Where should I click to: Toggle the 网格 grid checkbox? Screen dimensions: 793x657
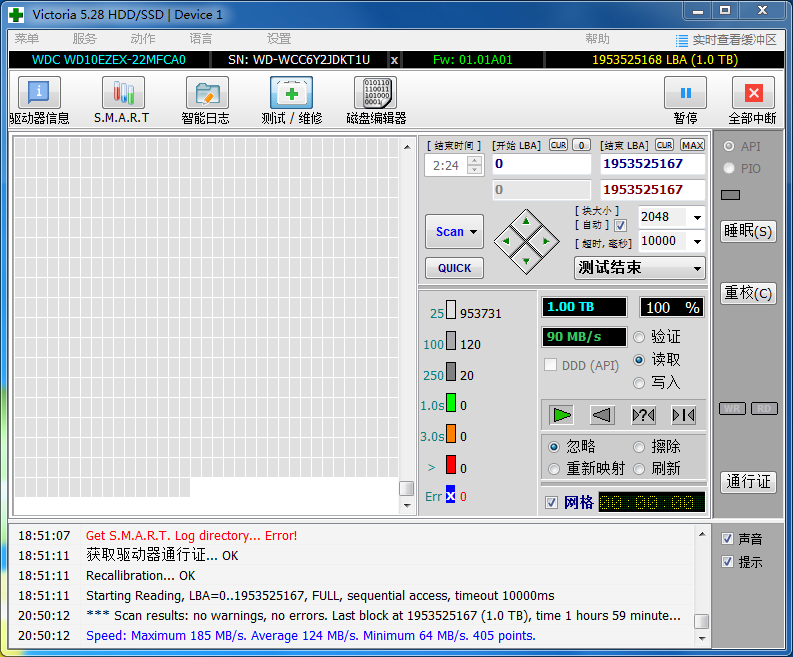(x=551, y=502)
